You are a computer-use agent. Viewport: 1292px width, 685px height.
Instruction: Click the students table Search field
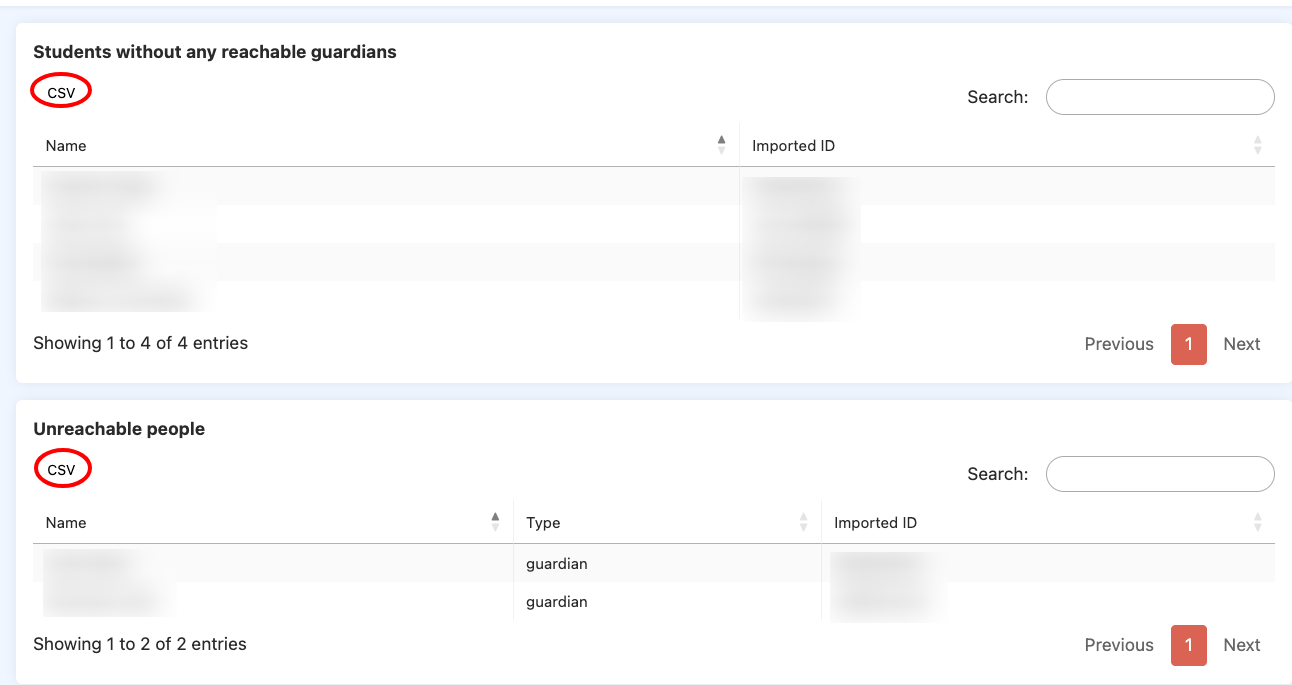pos(1159,96)
